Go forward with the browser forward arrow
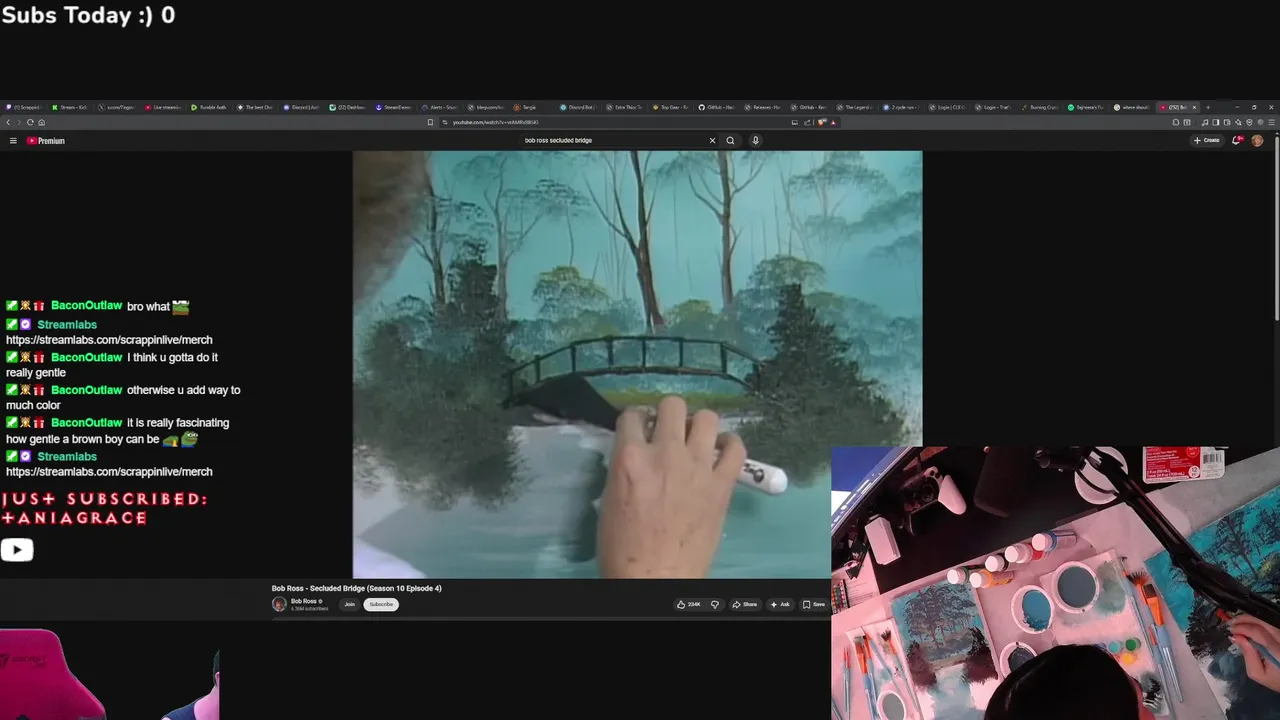The image size is (1280, 720). (19, 122)
